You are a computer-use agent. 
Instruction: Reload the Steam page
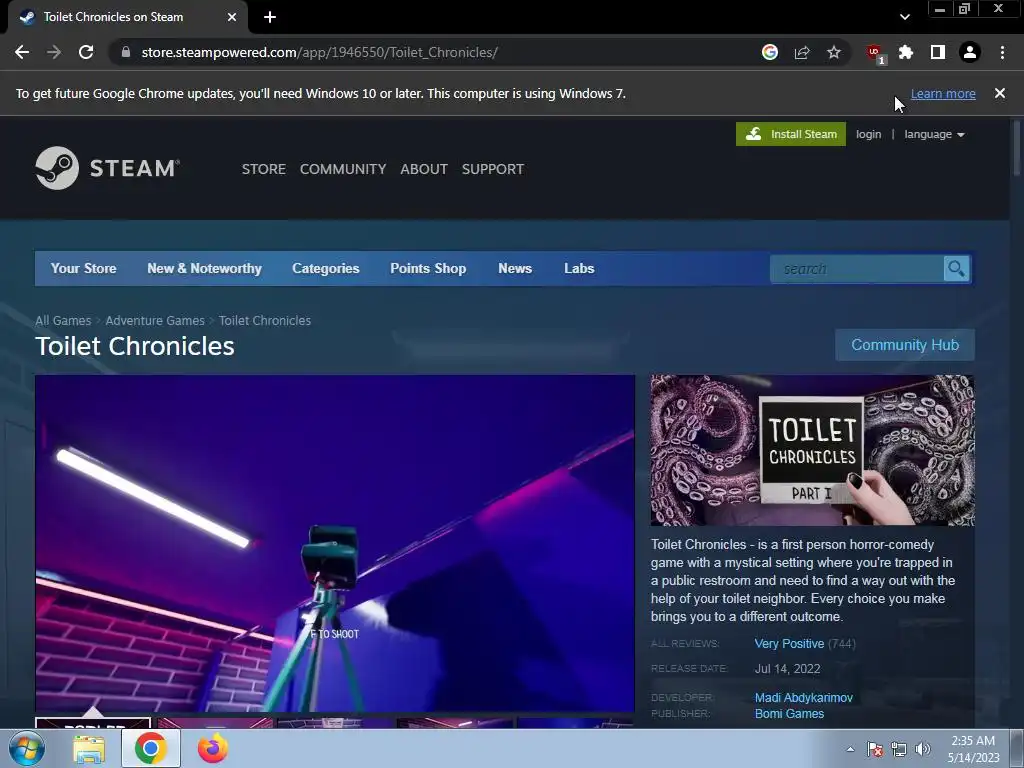pyautogui.click(x=86, y=52)
